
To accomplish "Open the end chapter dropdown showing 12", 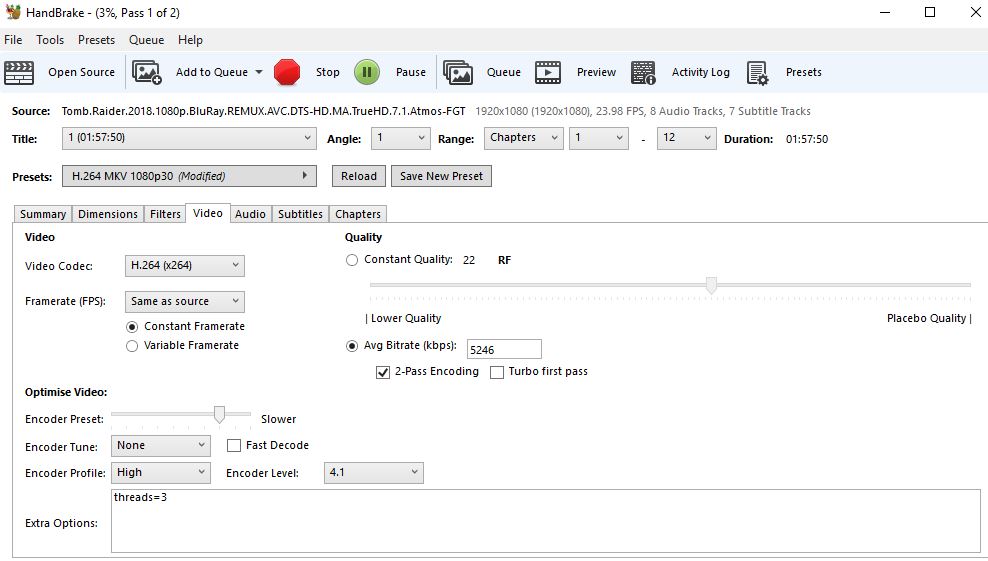I will 686,138.
